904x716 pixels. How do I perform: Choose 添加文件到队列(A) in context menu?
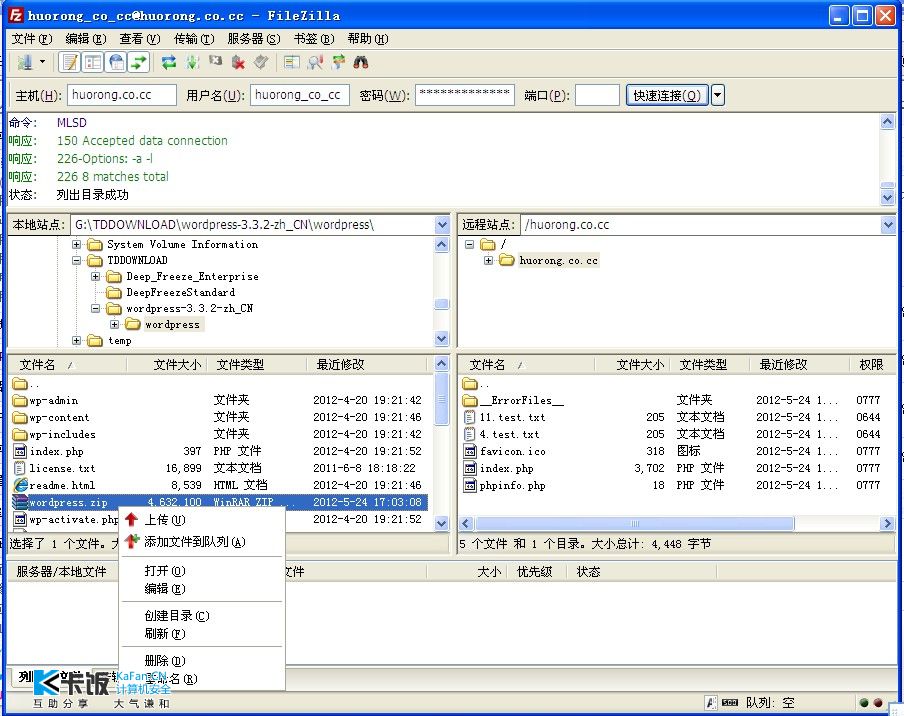click(x=202, y=542)
